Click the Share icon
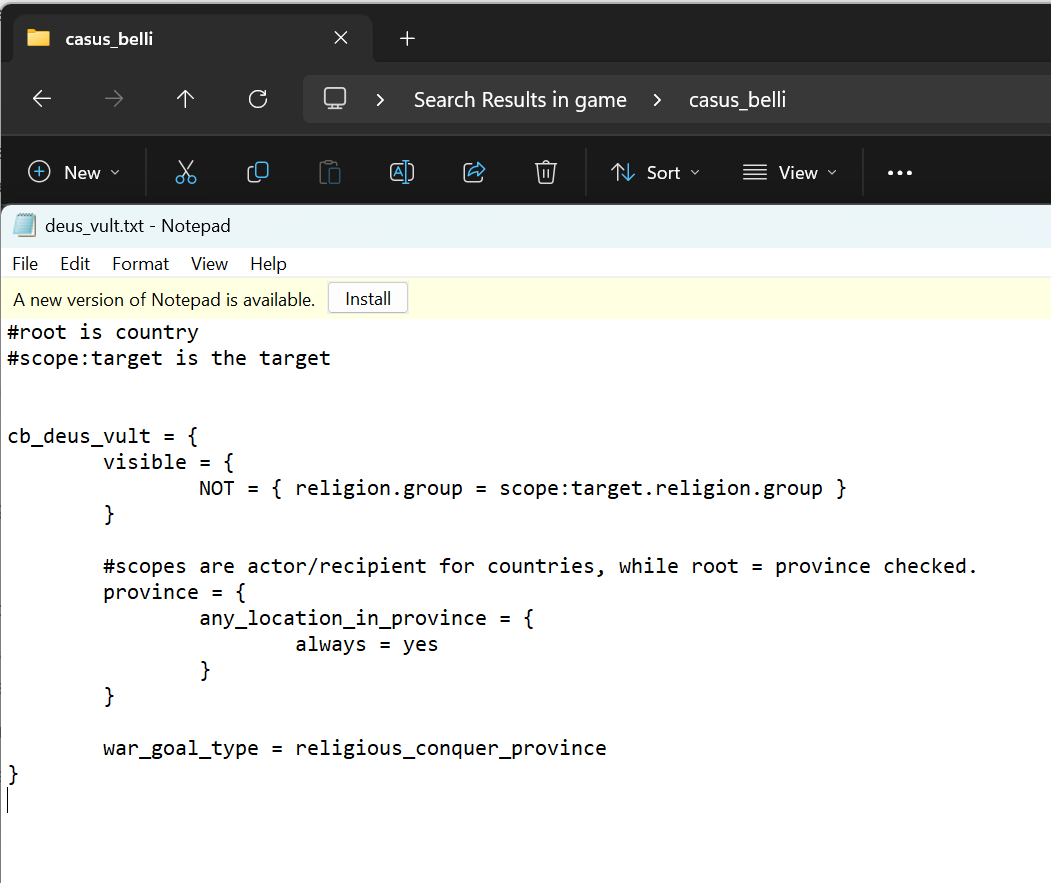This screenshot has height=883, width=1051. pyautogui.click(x=474, y=172)
